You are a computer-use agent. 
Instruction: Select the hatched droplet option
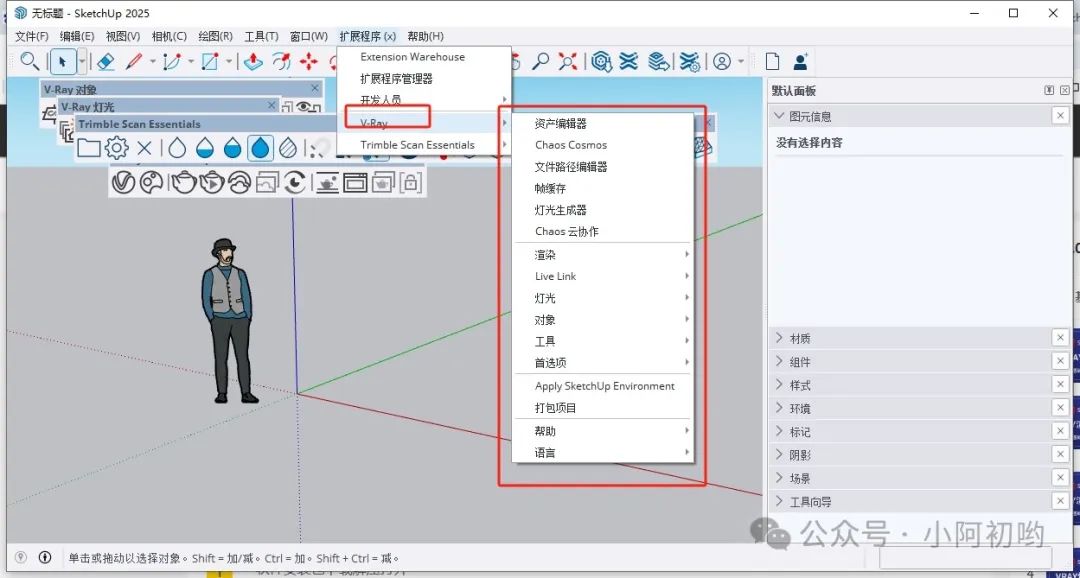coord(288,147)
